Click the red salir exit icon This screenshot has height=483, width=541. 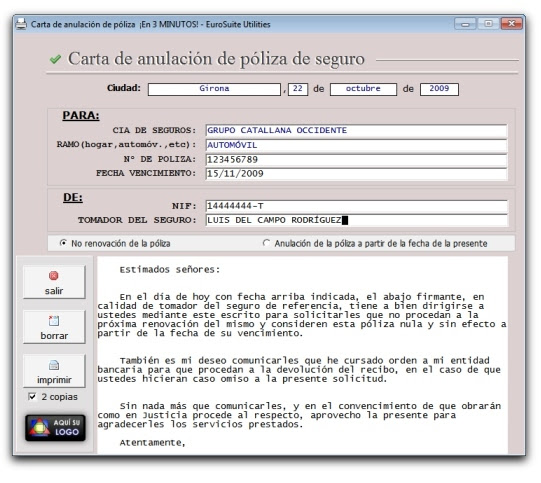pyautogui.click(x=53, y=276)
